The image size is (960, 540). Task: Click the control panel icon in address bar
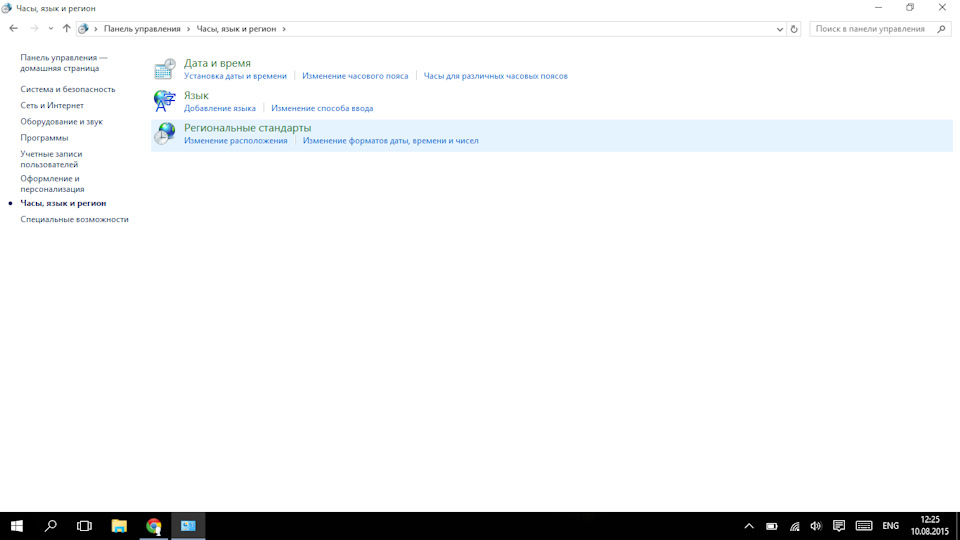pos(83,29)
